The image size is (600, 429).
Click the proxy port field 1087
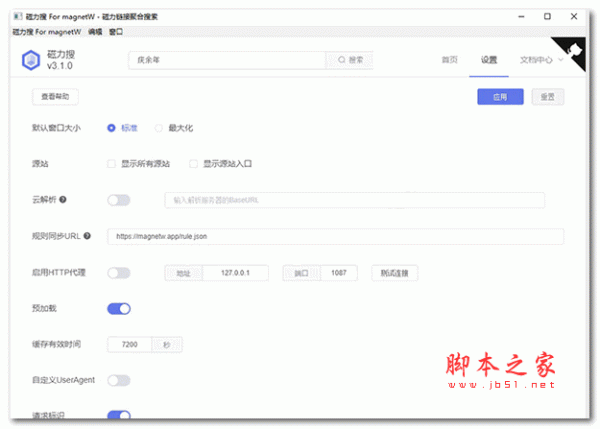click(339, 273)
